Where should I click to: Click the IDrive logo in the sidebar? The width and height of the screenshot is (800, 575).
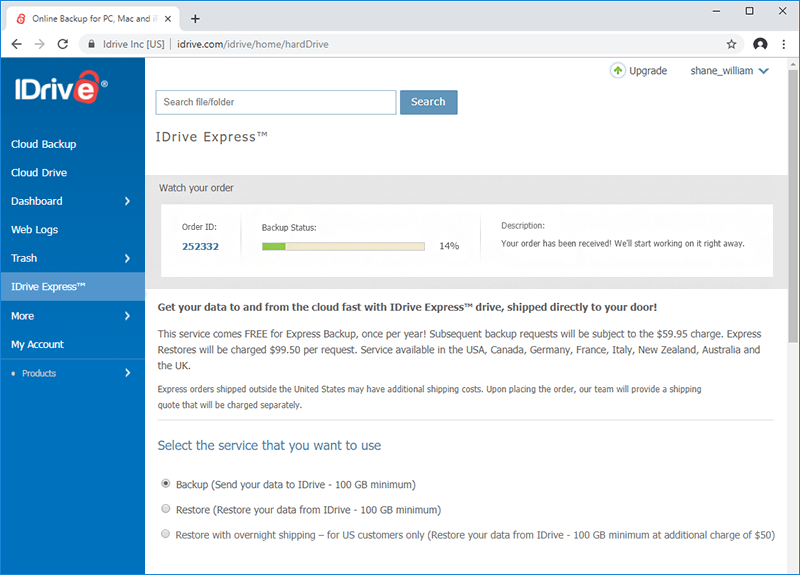pyautogui.click(x=61, y=87)
